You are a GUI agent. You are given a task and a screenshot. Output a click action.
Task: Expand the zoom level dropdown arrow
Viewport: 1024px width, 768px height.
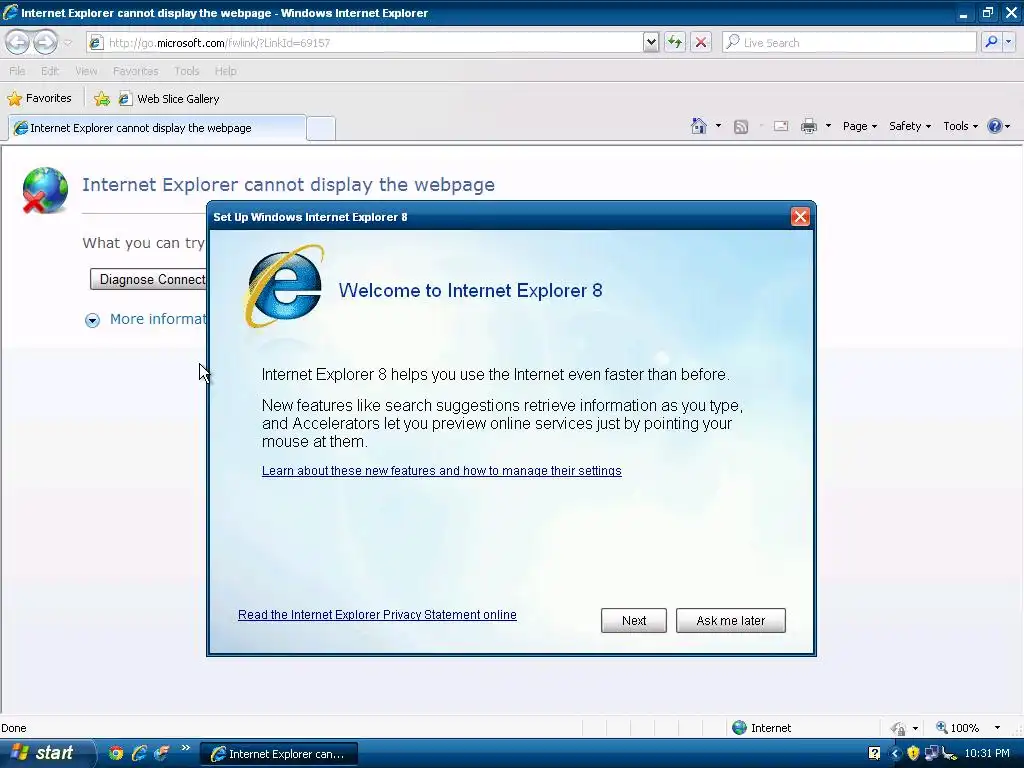[997, 728]
